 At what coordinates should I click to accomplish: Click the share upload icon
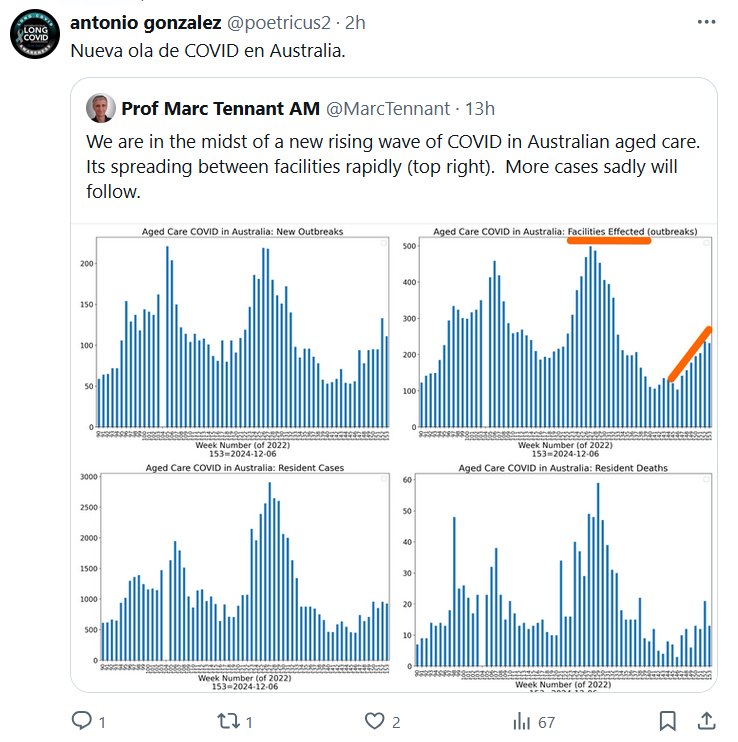706,720
